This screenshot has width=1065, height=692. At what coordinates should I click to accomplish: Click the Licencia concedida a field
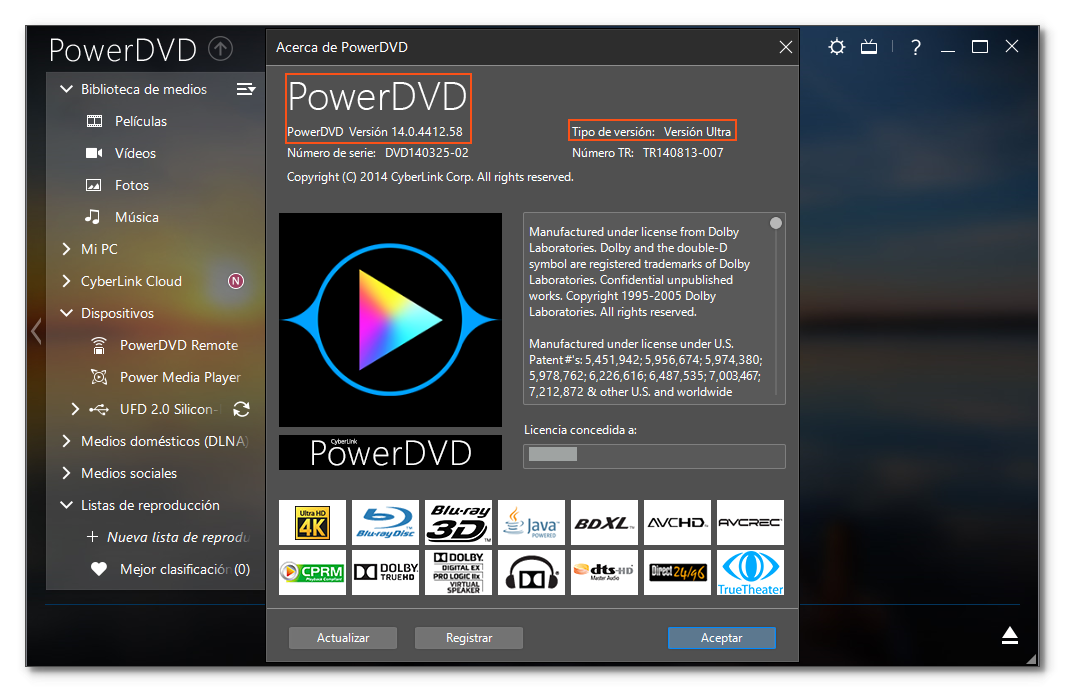[x=654, y=456]
